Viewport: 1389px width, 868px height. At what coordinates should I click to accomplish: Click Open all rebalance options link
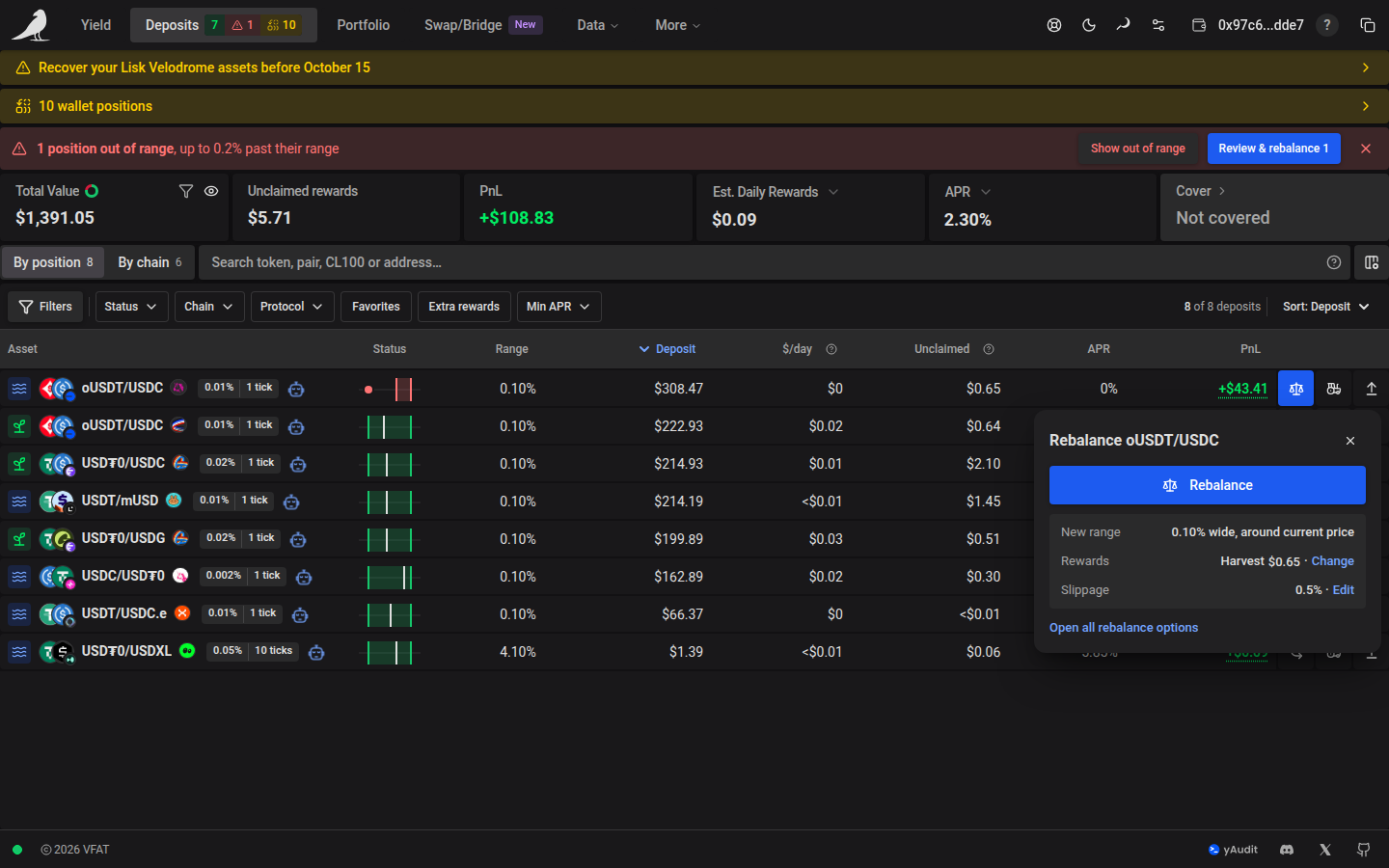pos(1124,628)
